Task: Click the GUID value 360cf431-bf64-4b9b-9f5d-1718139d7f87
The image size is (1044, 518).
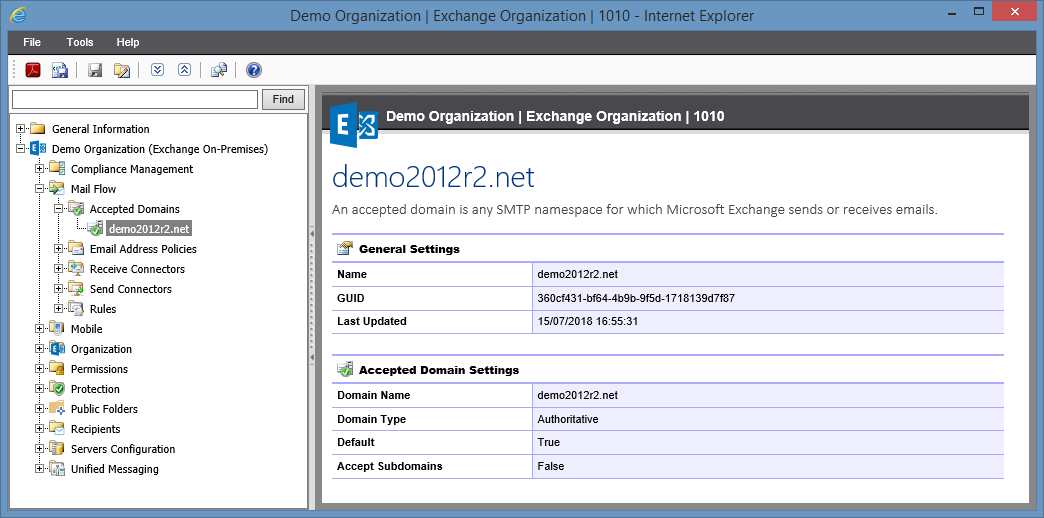Action: tap(636, 298)
